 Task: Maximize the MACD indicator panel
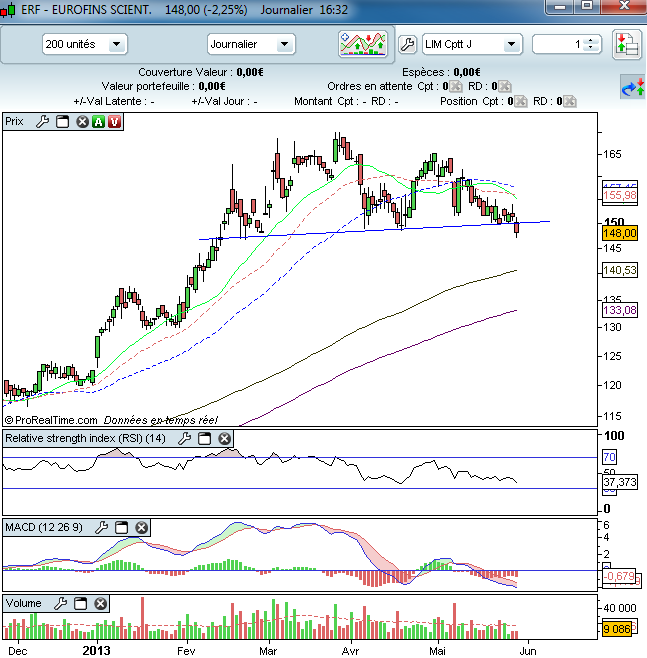122,527
